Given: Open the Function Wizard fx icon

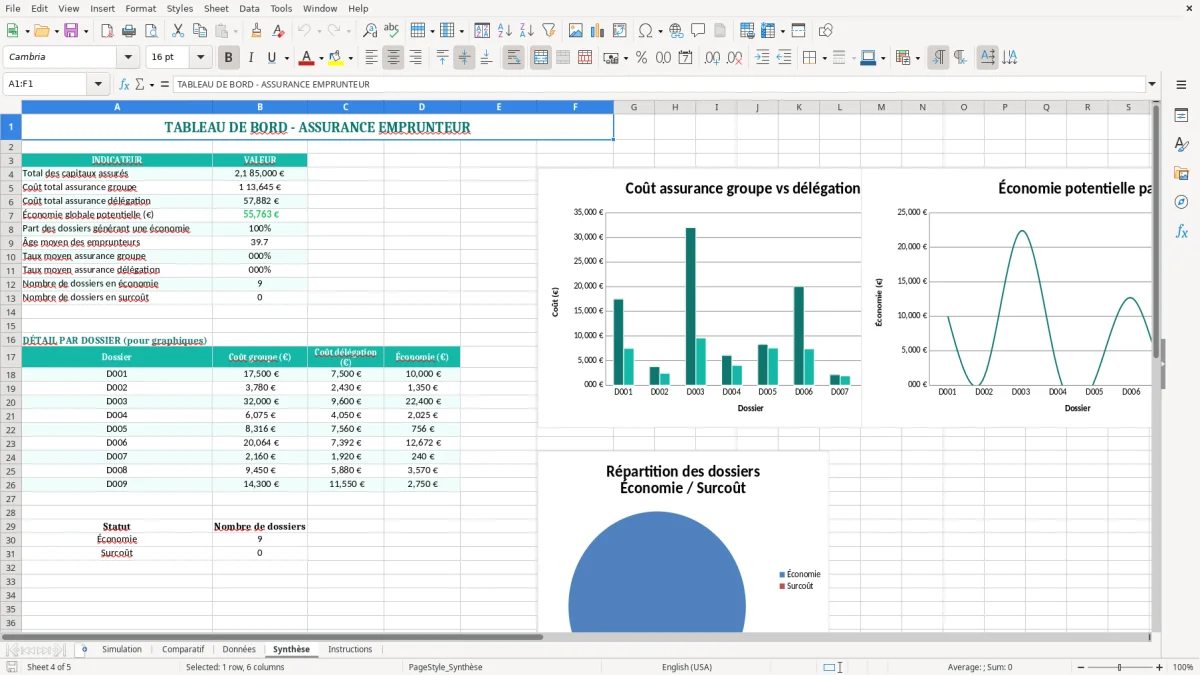Looking at the screenshot, I should 124,84.
